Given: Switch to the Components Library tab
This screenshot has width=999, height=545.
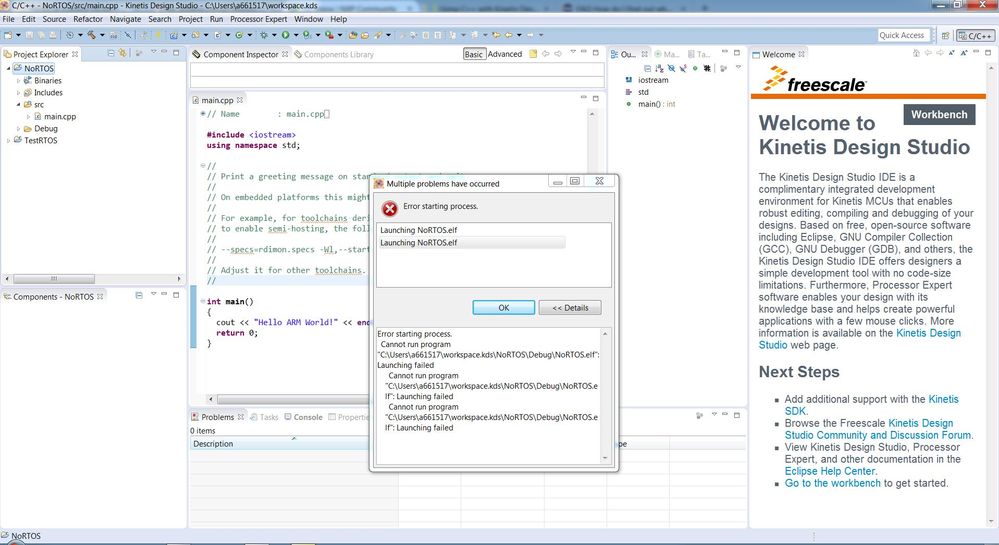Looking at the screenshot, I should pyautogui.click(x=334, y=54).
